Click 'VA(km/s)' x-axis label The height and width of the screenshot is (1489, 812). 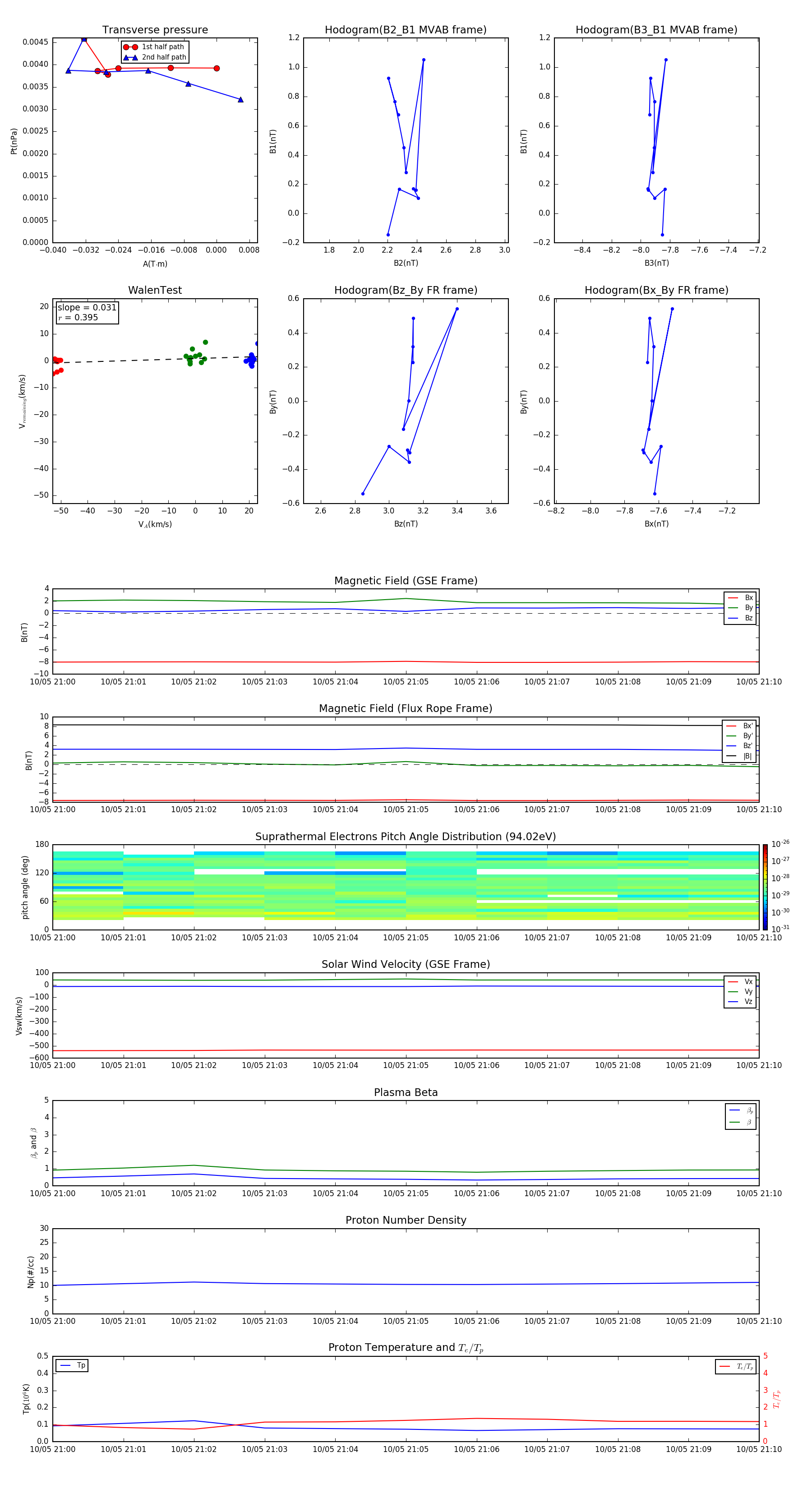(x=155, y=524)
